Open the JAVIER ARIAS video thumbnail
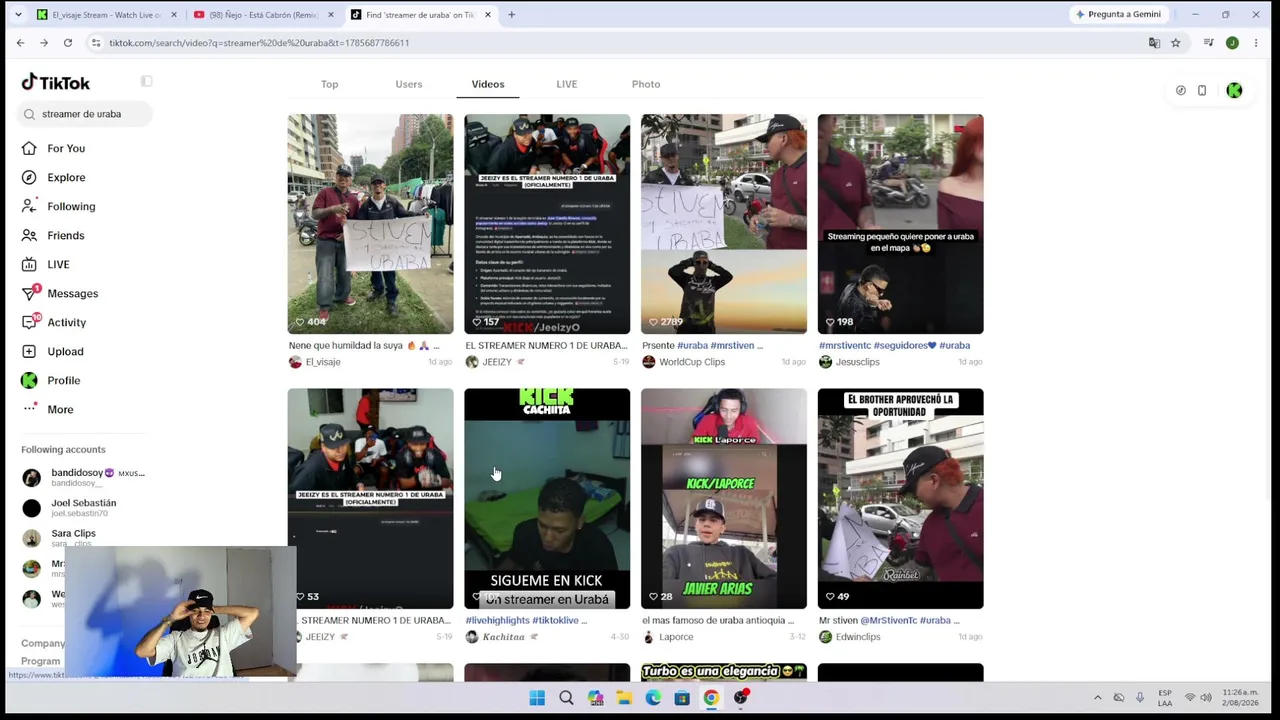Screen dimensions: 1280x720 [724, 499]
